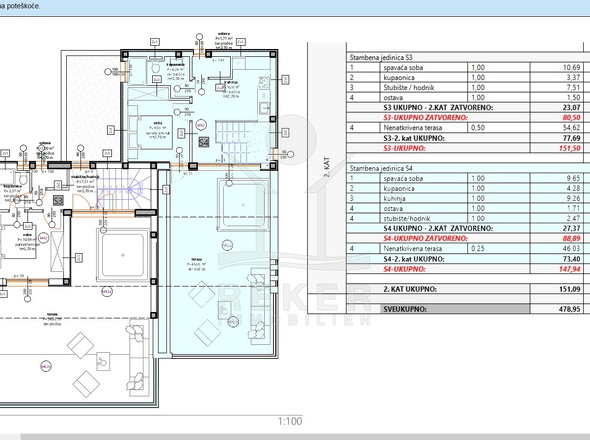
Task: Click the blue notification bar at the top
Action: (295, 7)
